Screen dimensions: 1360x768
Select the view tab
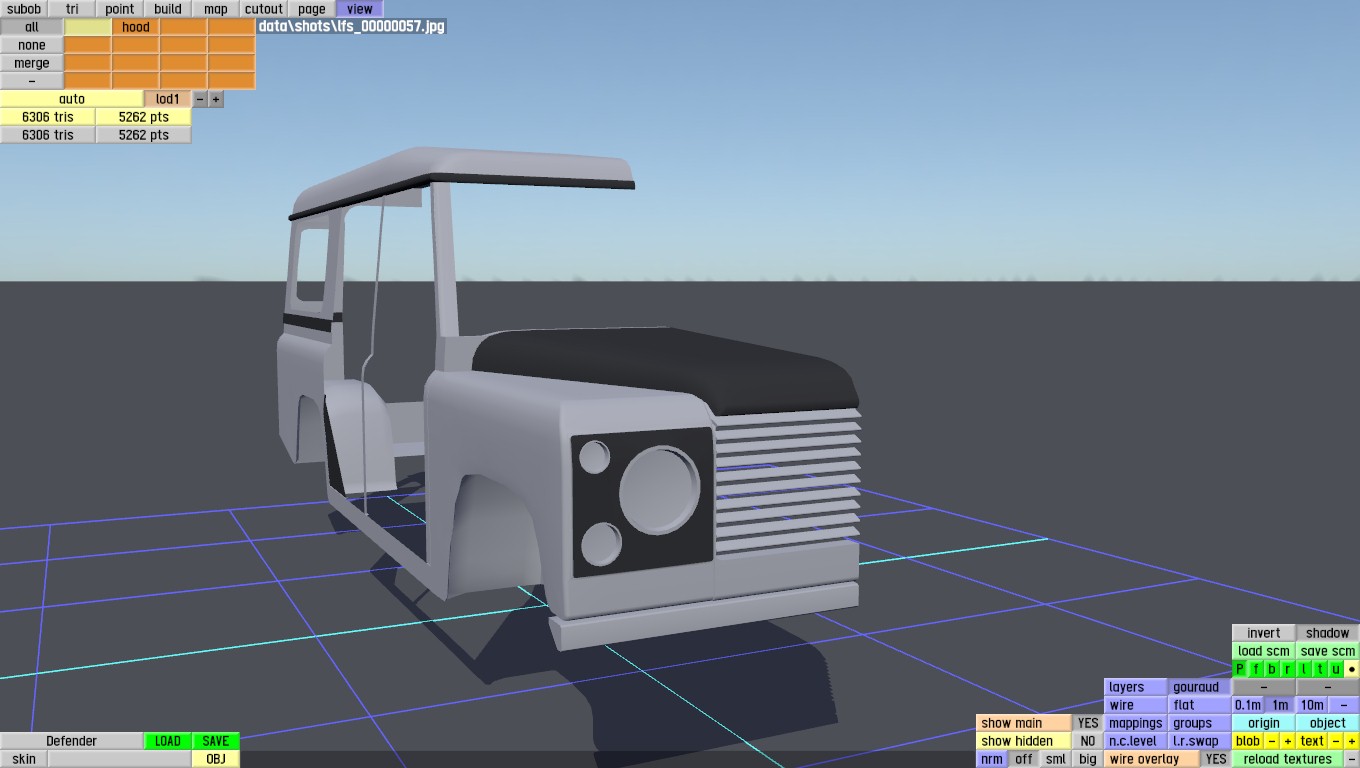pyautogui.click(x=360, y=9)
